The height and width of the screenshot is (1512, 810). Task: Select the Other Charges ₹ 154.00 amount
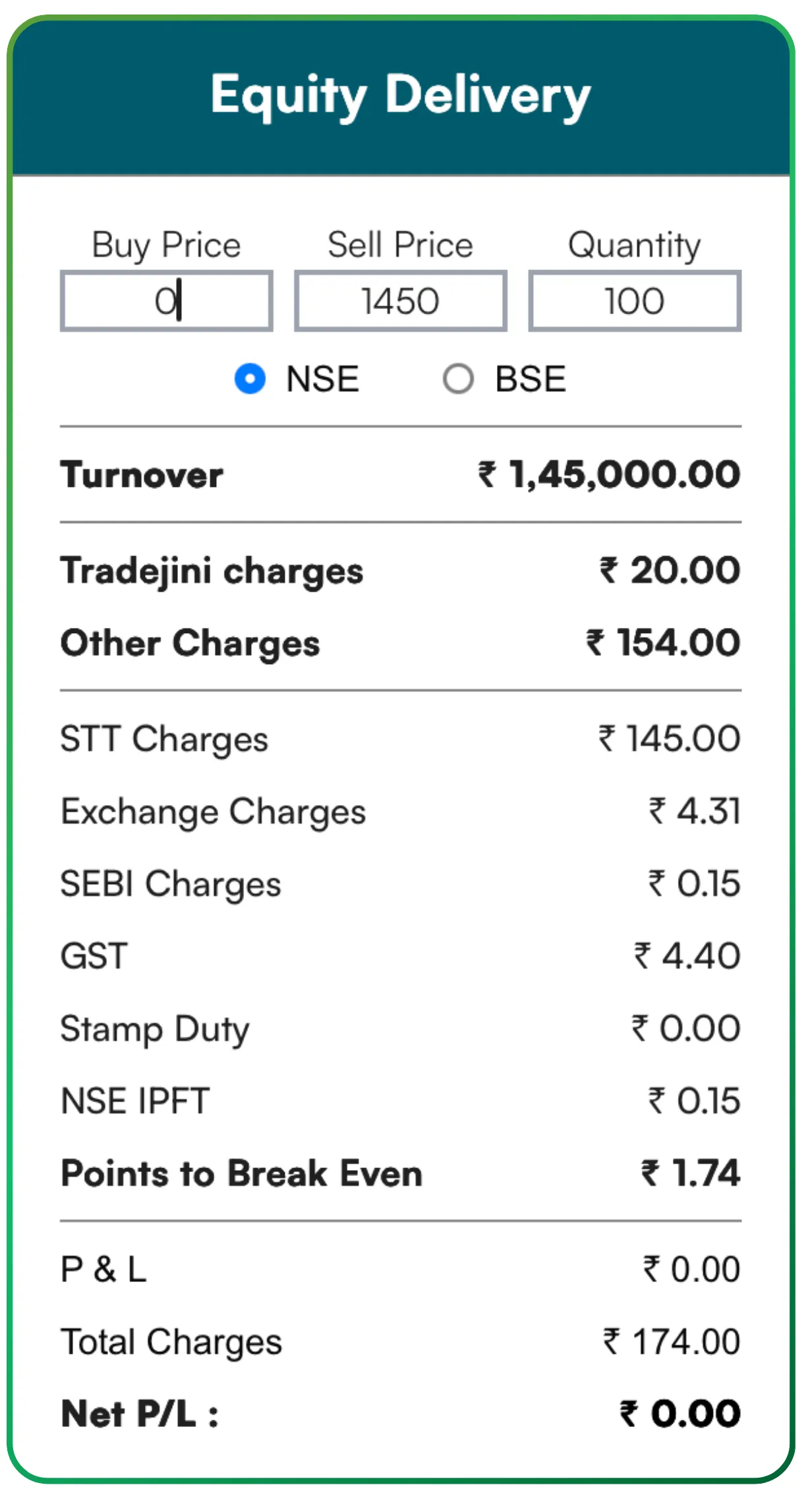(663, 643)
